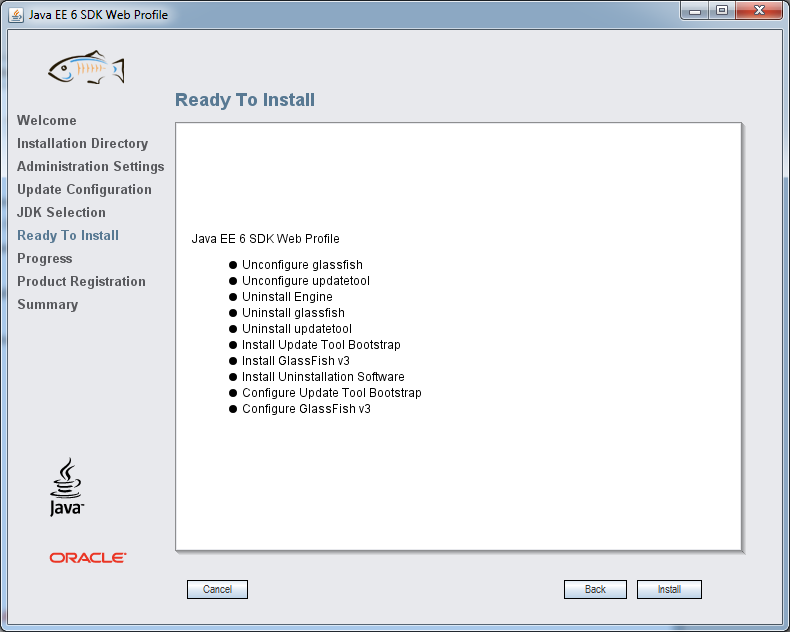Select the Summary step in sidebar

click(x=48, y=304)
